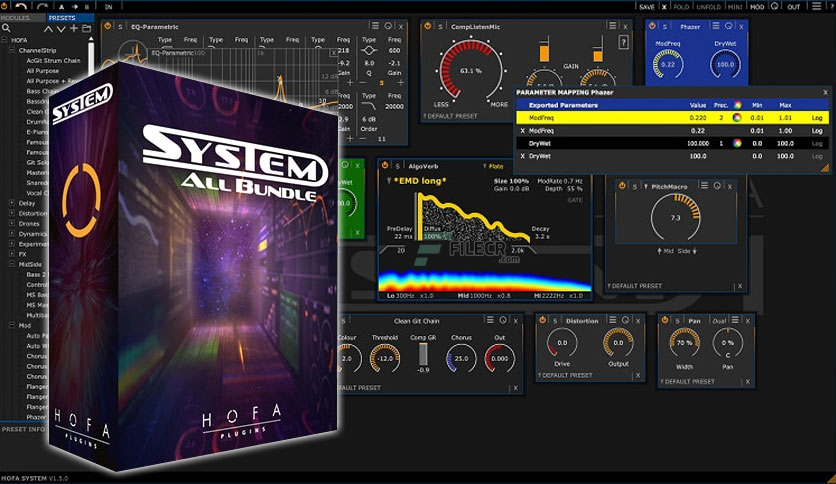Click EQ-Parametric module knob mapping icon
836x484 pixels.
click(x=388, y=26)
